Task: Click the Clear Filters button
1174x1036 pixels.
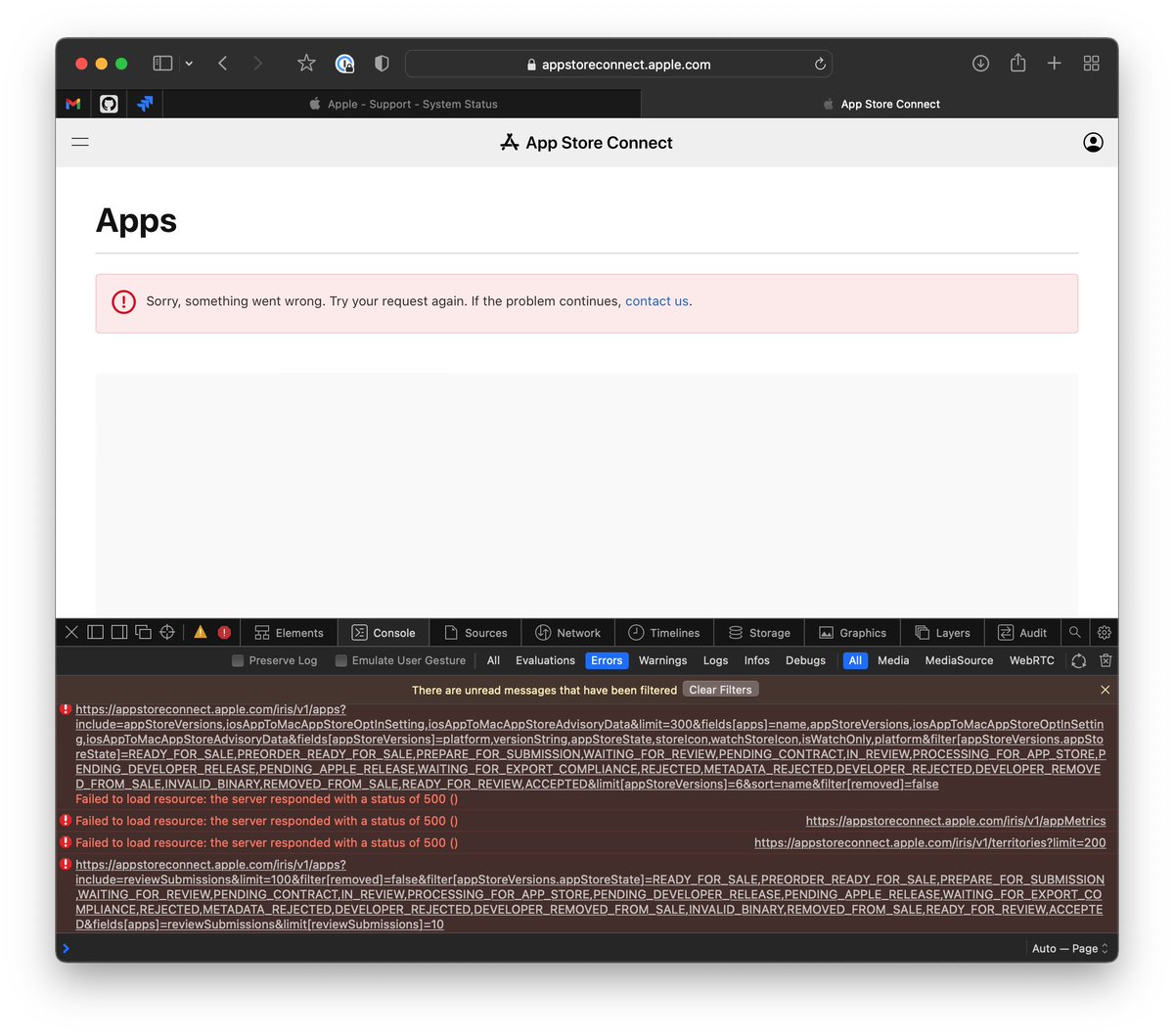Action: (x=720, y=690)
